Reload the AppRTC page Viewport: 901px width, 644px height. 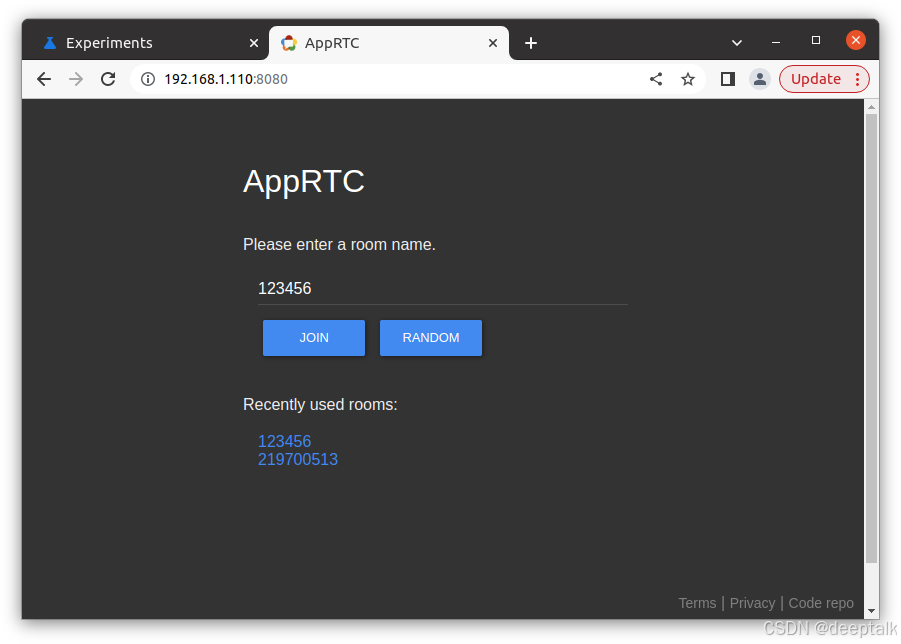(x=108, y=79)
